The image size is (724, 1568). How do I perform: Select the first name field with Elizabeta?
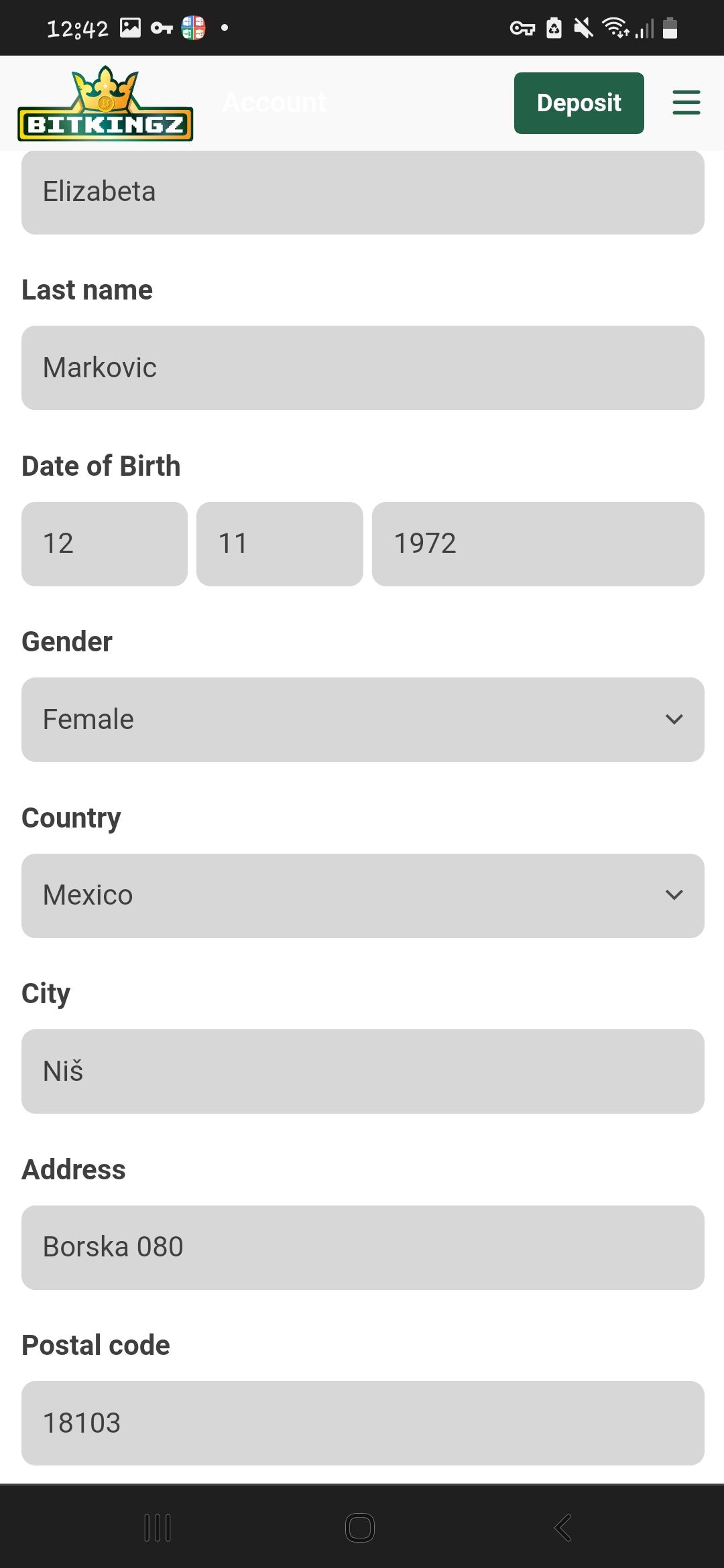click(x=363, y=192)
